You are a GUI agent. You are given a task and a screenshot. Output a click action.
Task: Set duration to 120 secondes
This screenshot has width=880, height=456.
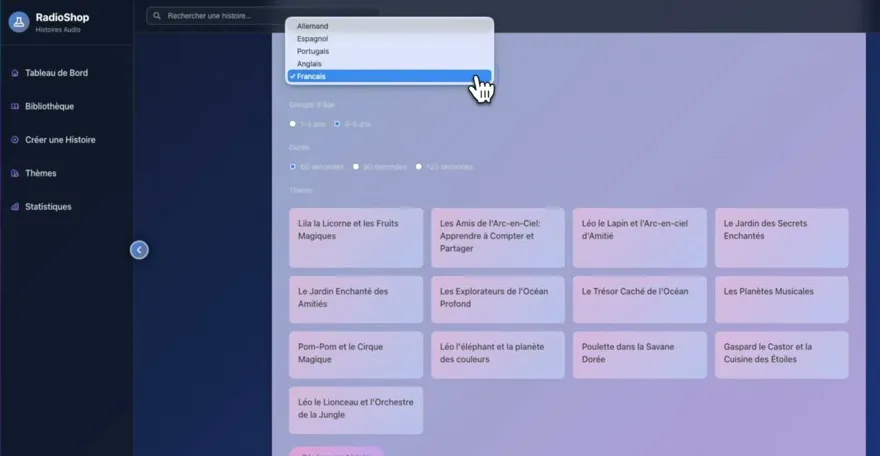419,167
